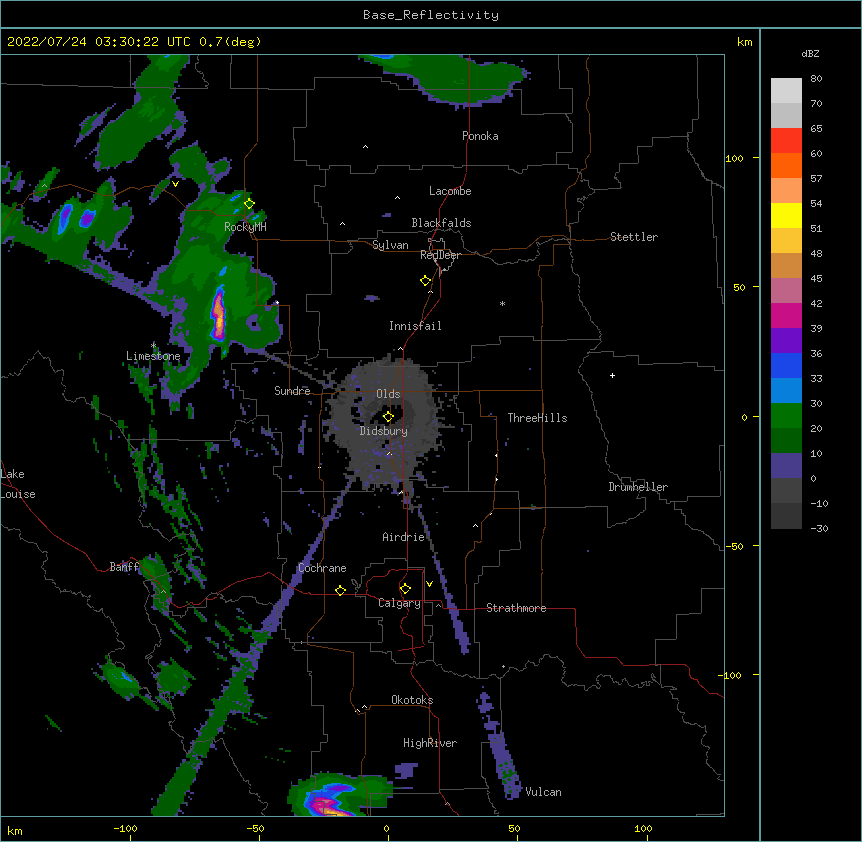The image size is (862, 842).
Task: Click the yellow diamond marker beside RockyMH
Action: coord(249,204)
